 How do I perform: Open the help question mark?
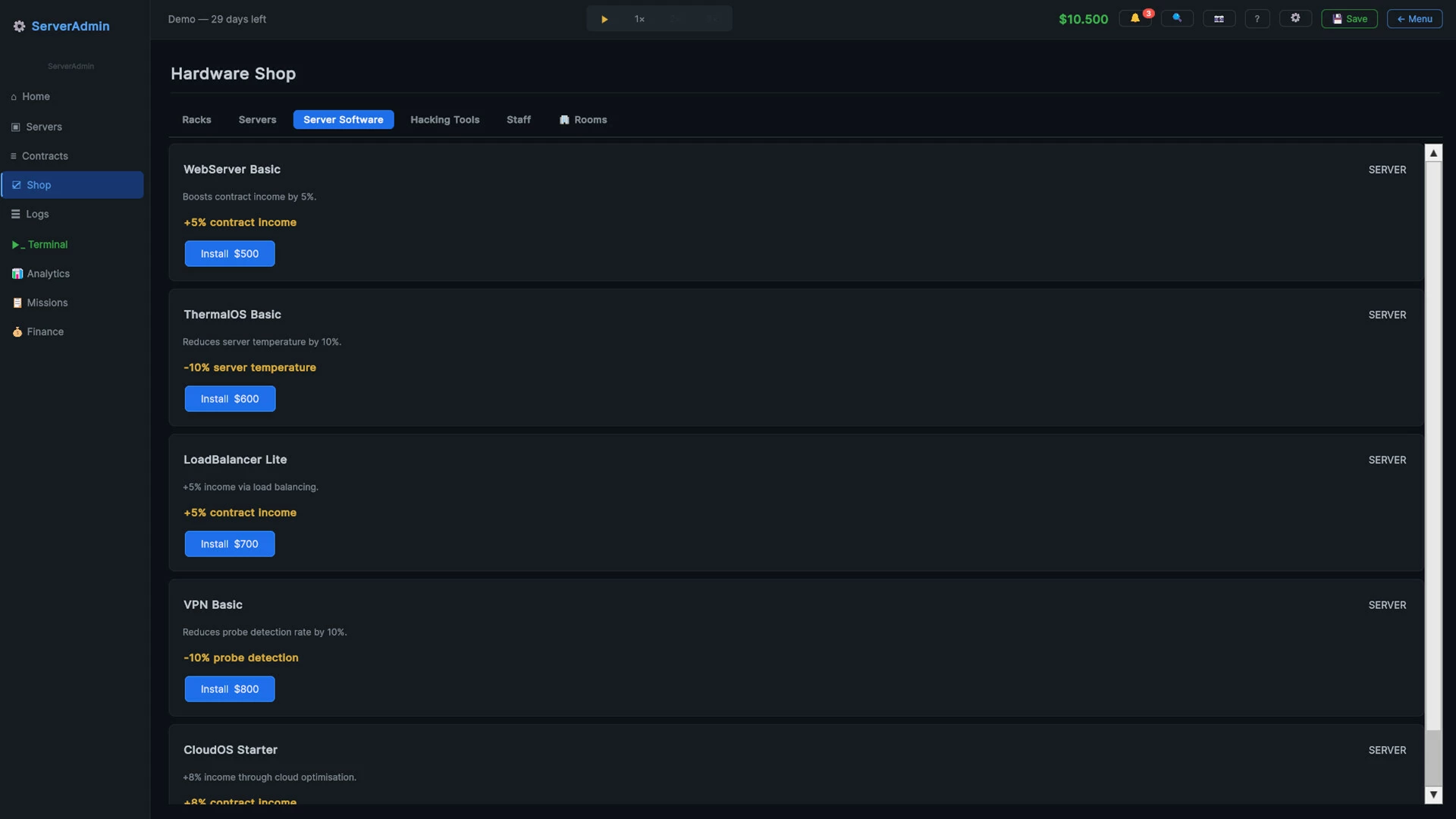[x=1257, y=19]
